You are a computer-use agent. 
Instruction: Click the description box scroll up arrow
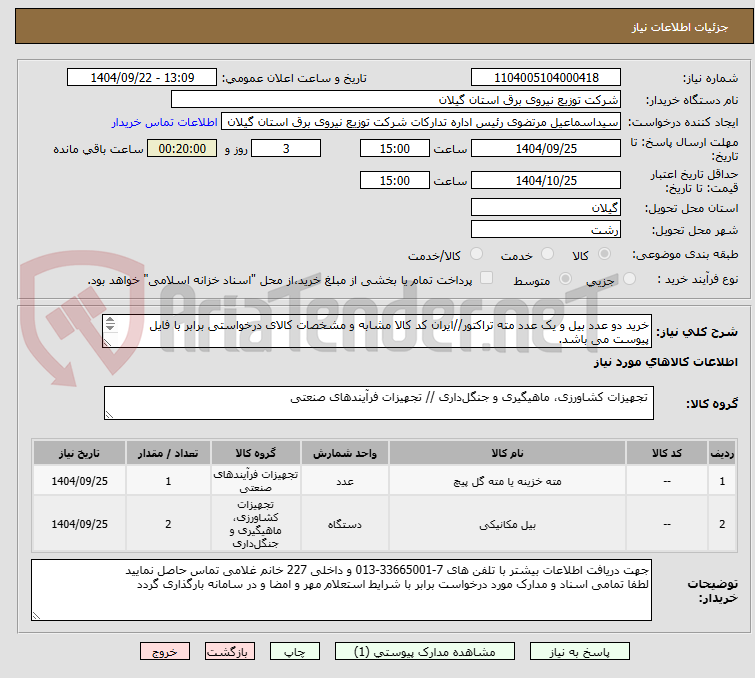[110, 320]
